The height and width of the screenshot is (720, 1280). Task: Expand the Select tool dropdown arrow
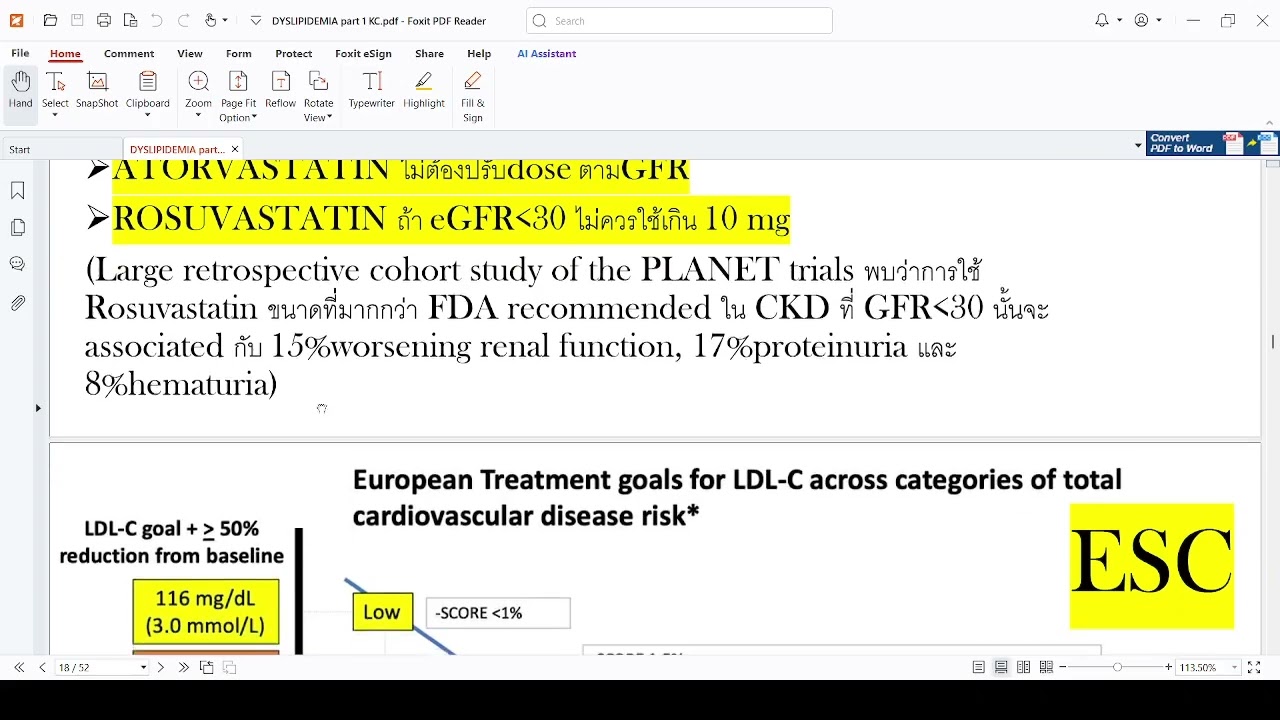55,116
